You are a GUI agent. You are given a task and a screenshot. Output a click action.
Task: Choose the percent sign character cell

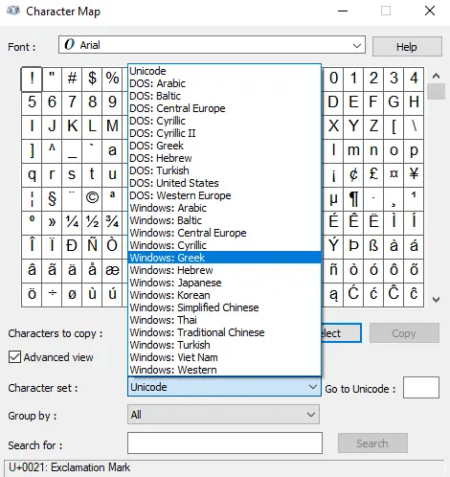(x=112, y=79)
